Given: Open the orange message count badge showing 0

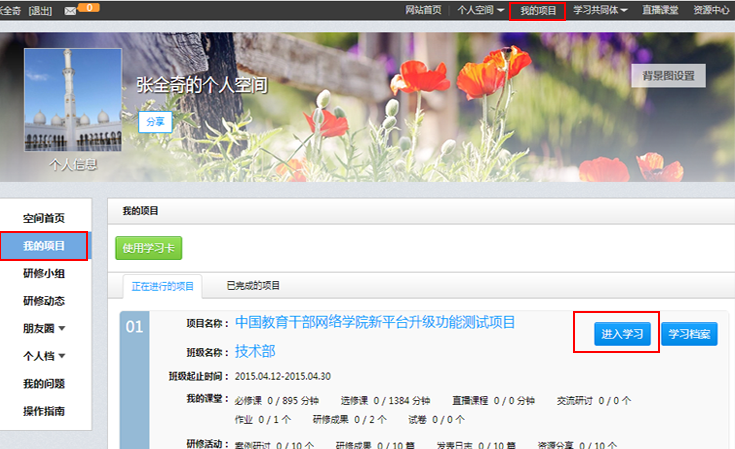Looking at the screenshot, I should (x=89, y=7).
